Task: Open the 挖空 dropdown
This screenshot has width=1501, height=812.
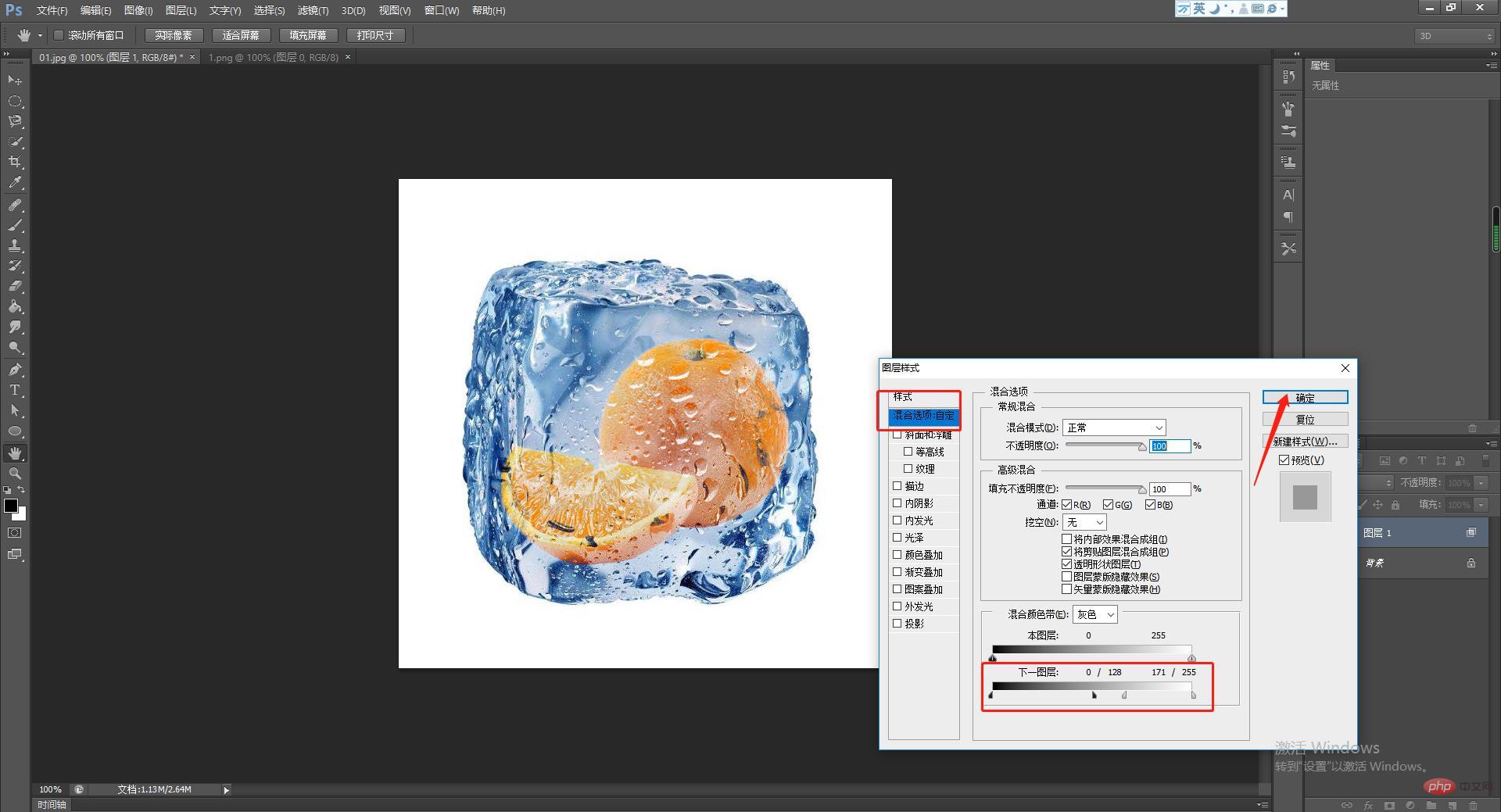Action: tap(1084, 522)
